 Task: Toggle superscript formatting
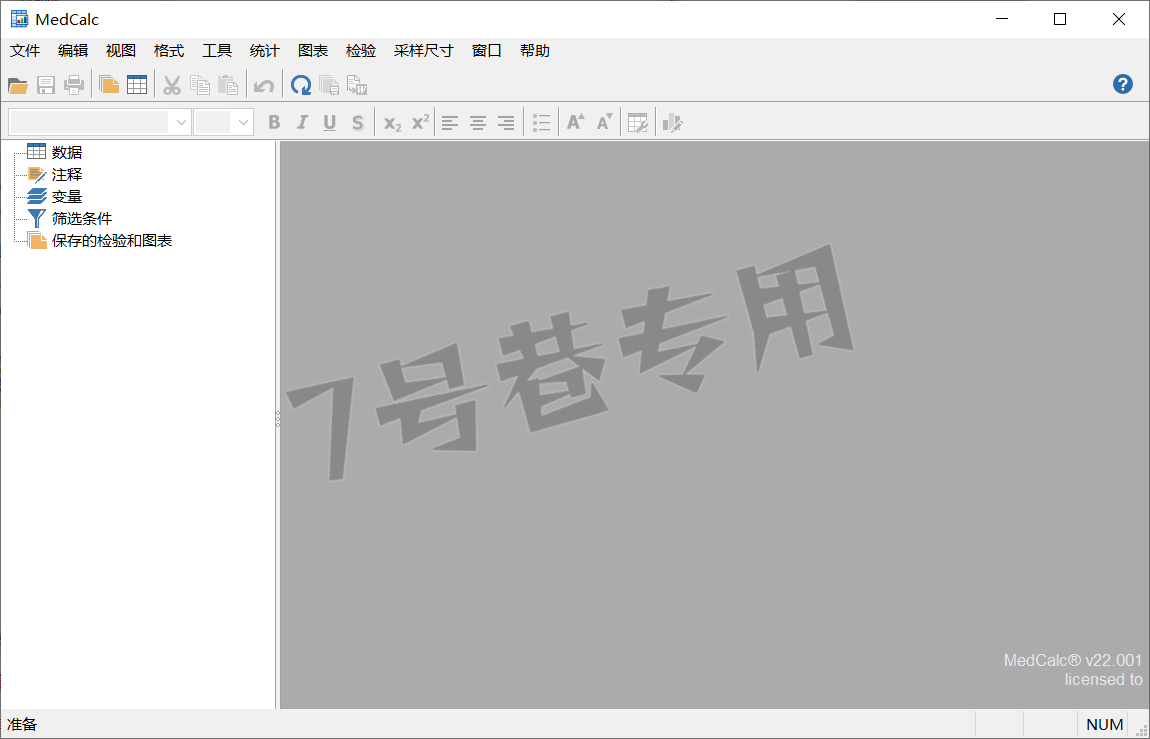point(420,122)
